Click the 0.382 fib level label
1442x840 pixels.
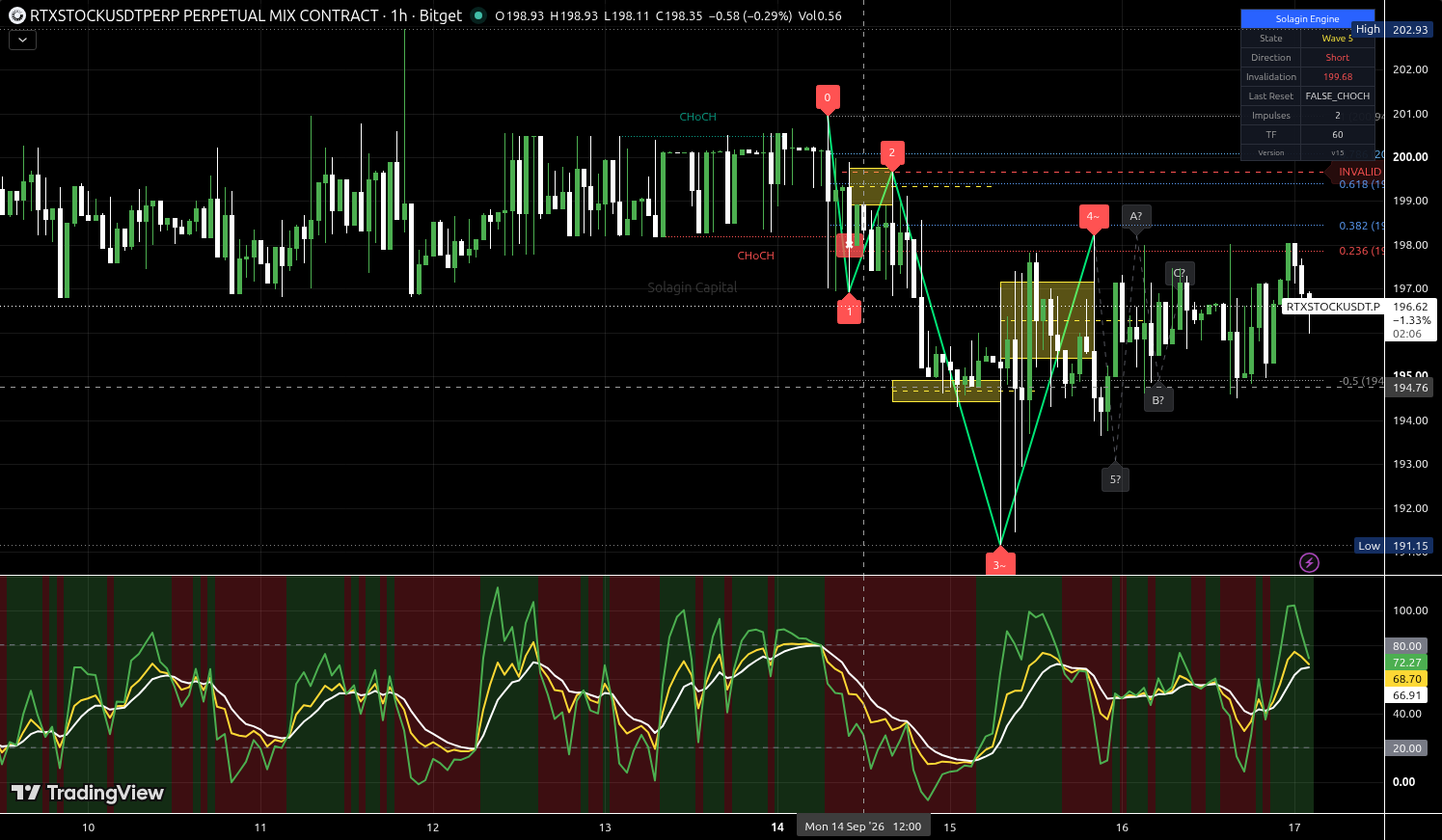(1361, 226)
